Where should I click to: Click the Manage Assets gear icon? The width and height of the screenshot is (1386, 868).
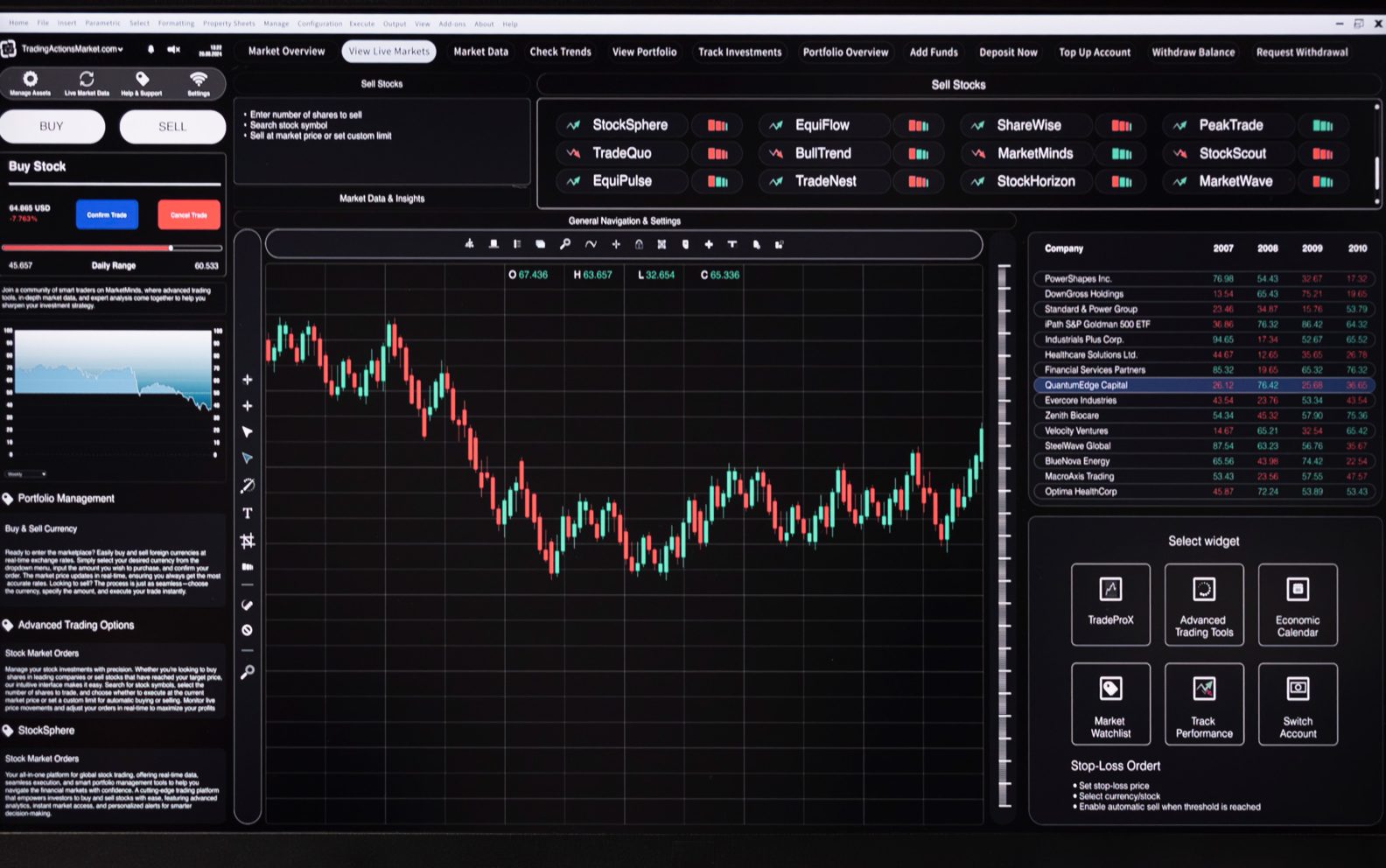pos(30,80)
